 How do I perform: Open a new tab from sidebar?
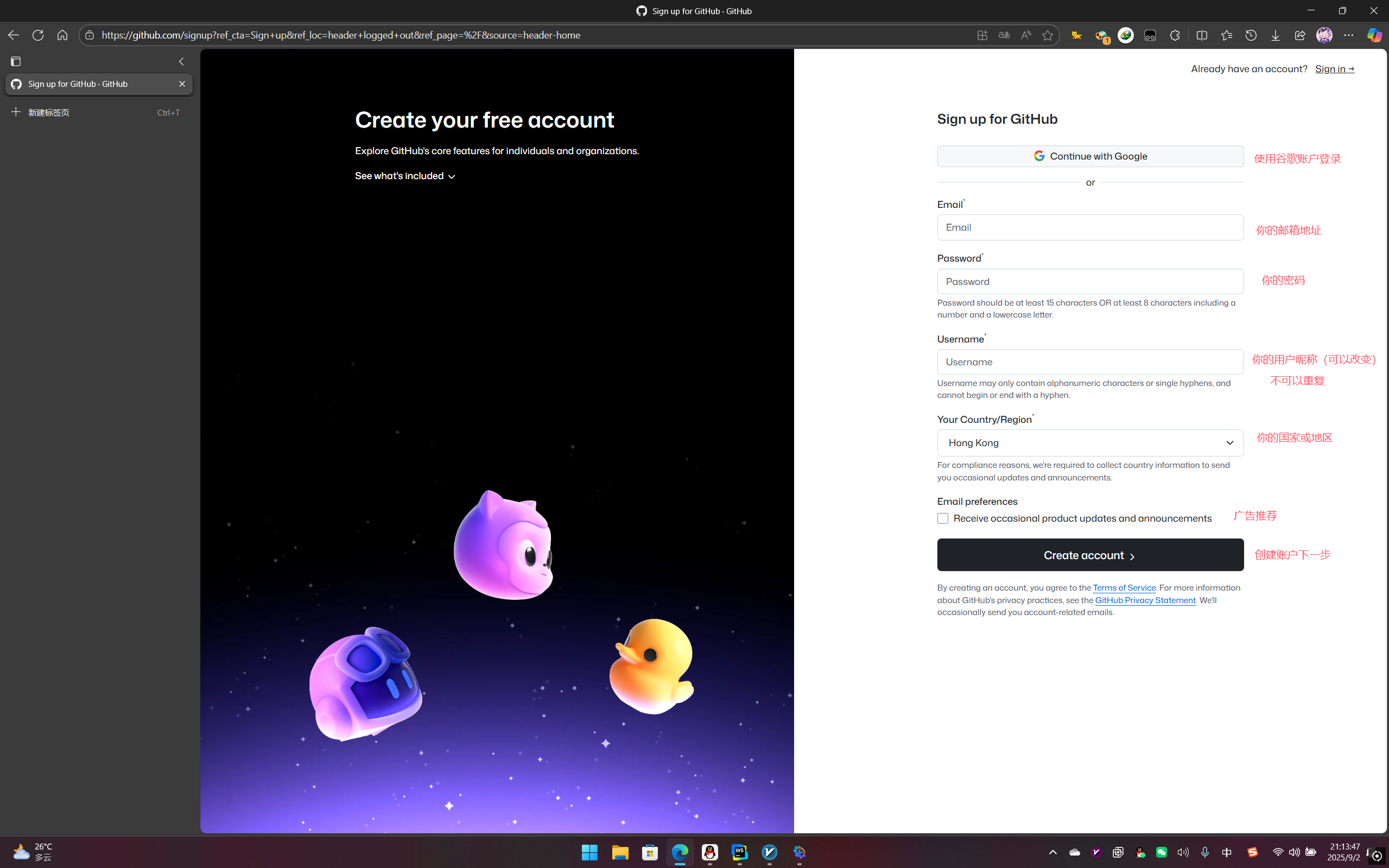point(99,112)
